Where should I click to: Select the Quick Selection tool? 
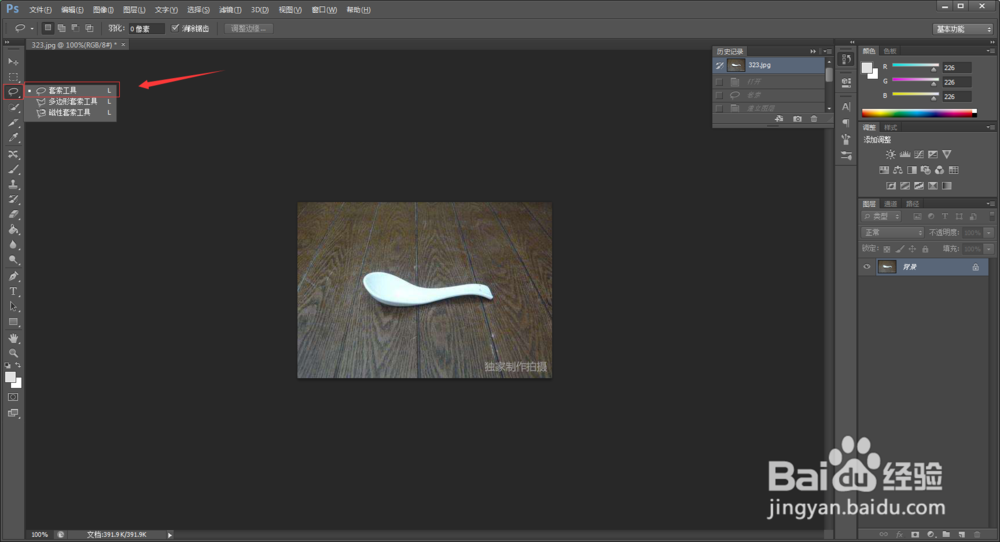click(x=13, y=107)
